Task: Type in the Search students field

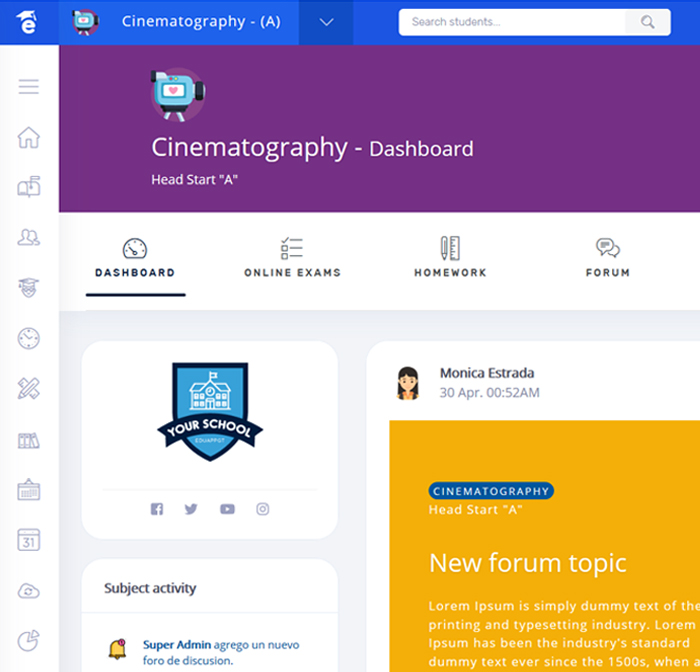Action: tap(512, 22)
